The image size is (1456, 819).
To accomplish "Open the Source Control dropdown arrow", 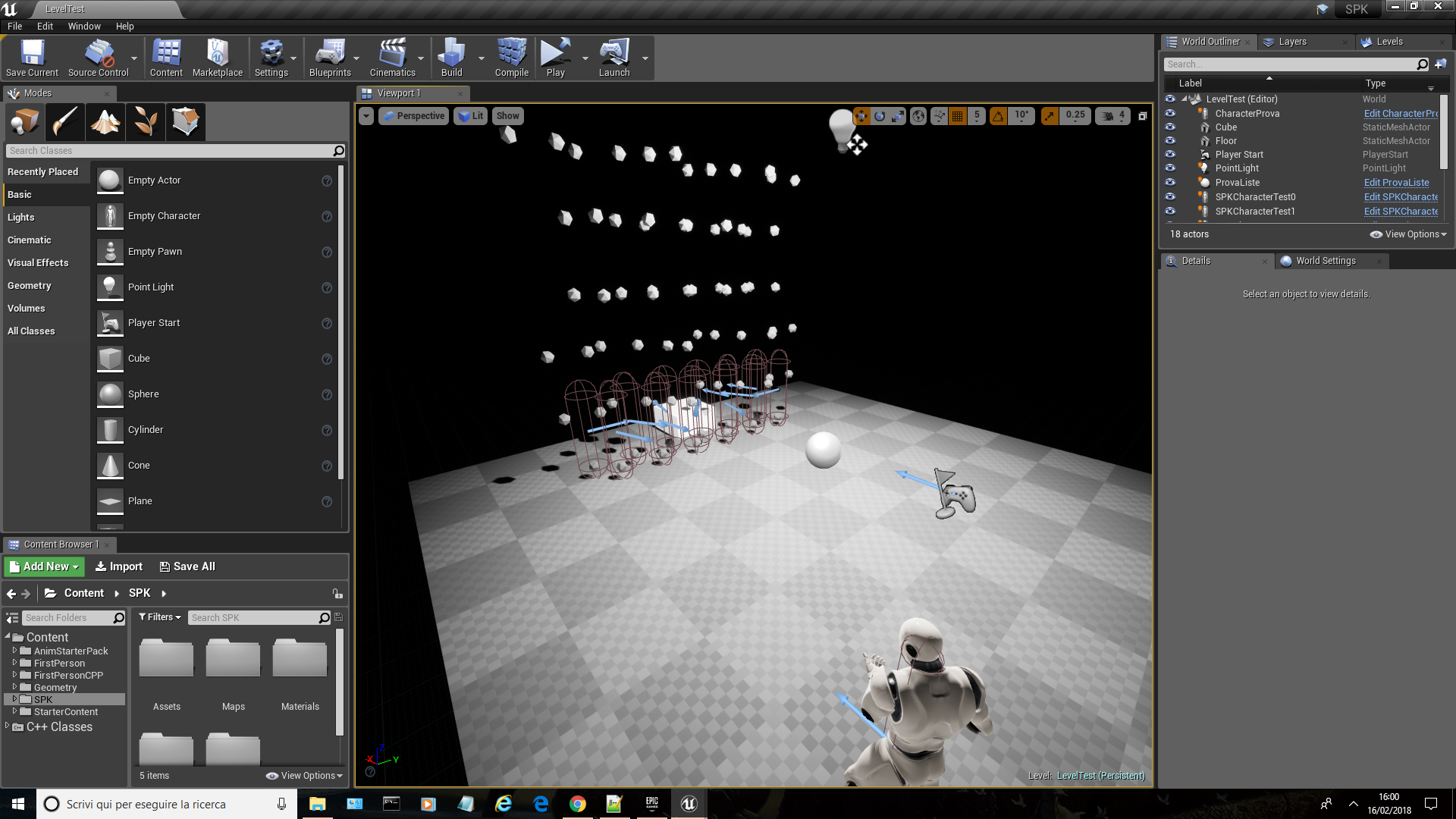I will point(134,58).
